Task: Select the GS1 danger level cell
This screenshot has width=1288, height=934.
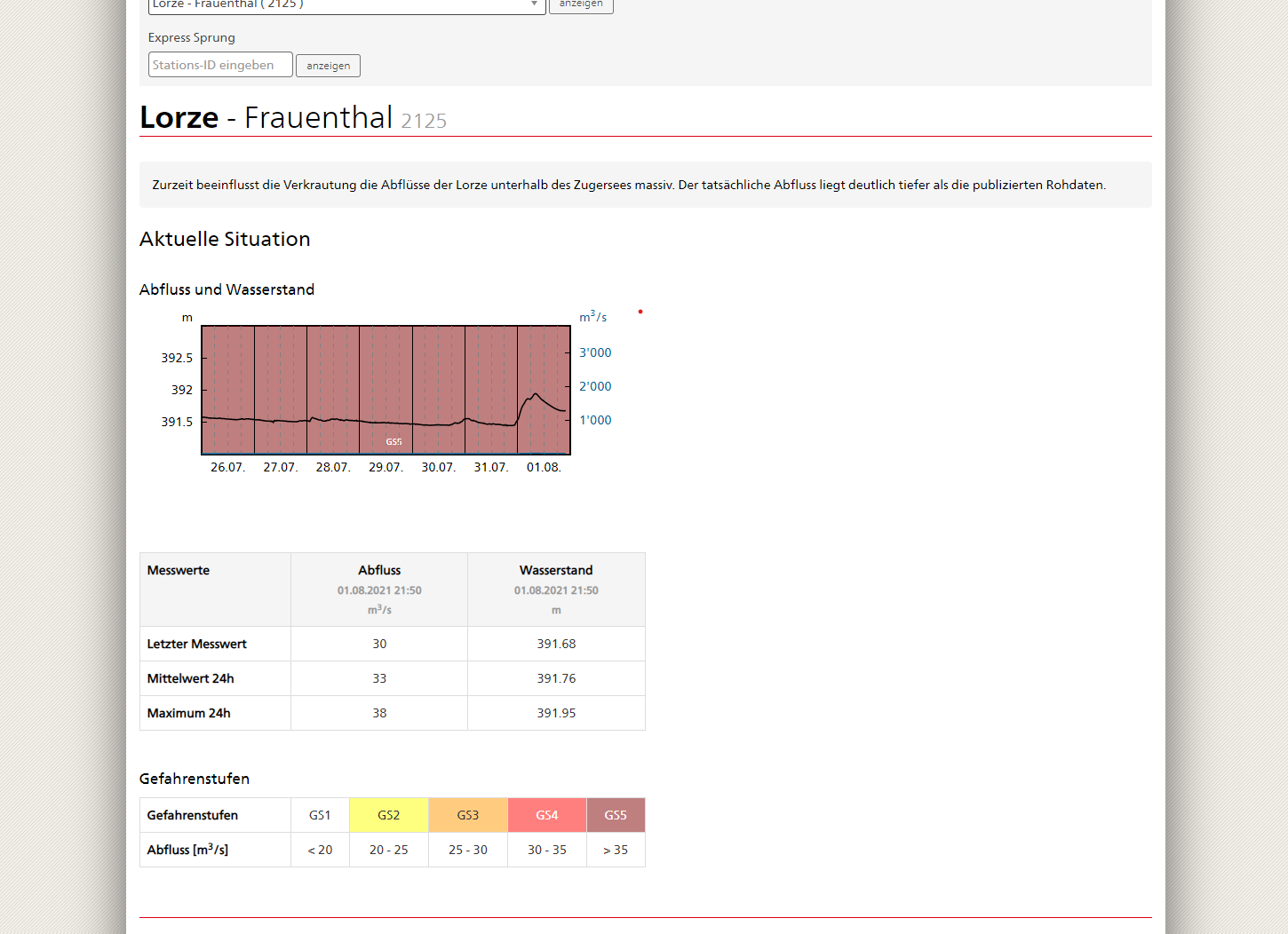Action: click(x=320, y=815)
